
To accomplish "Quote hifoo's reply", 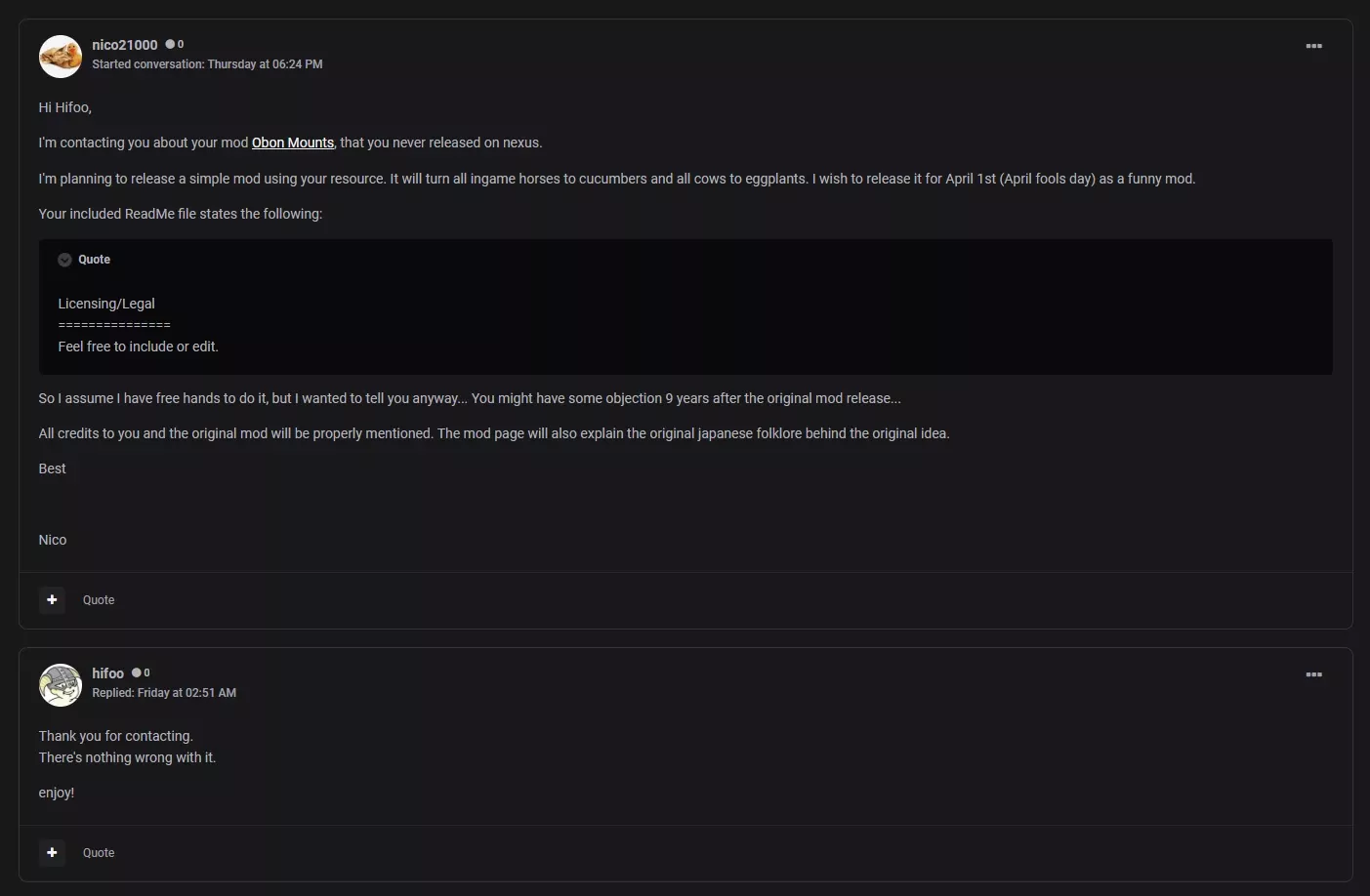I will click(99, 853).
